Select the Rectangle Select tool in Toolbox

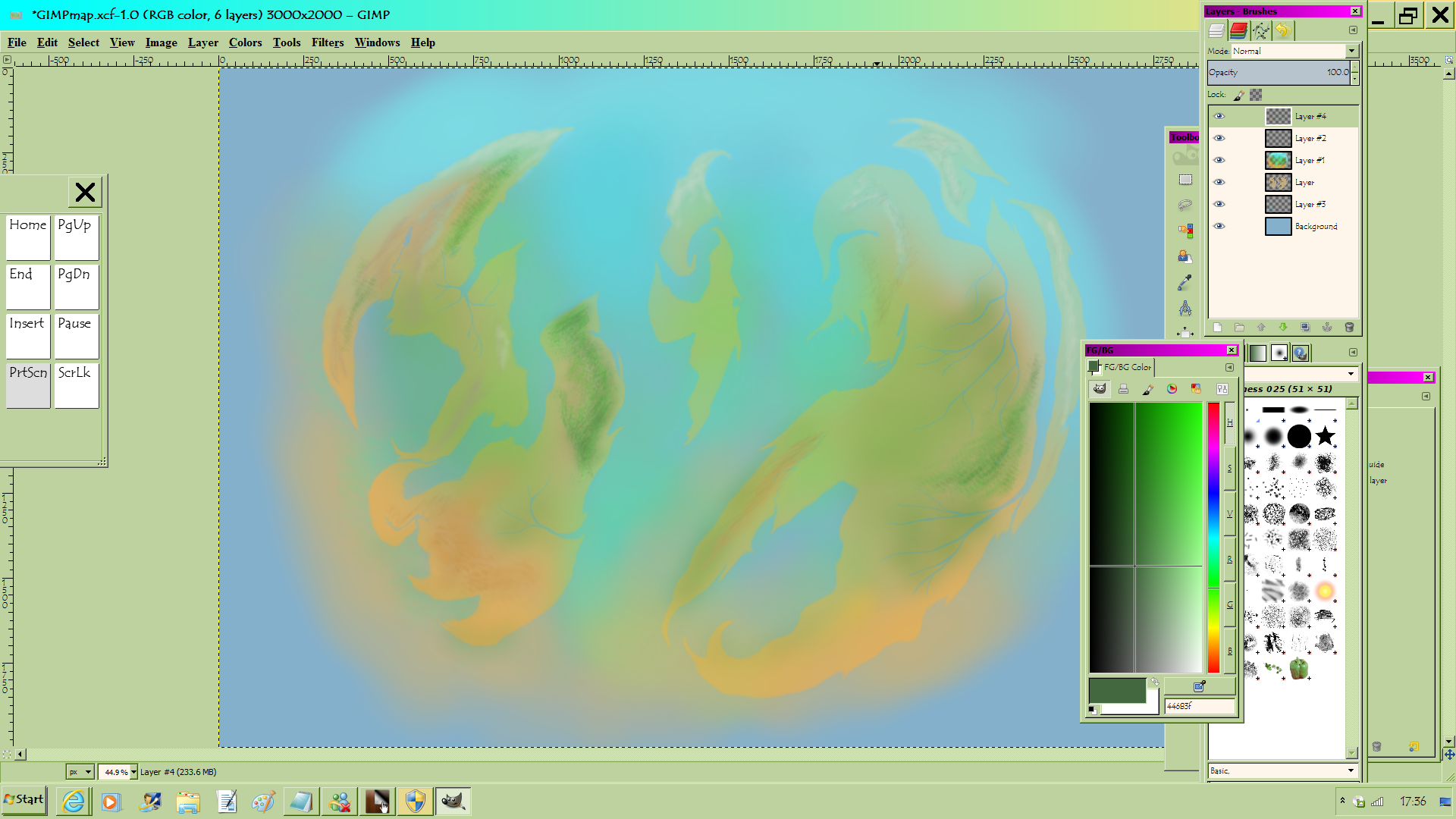[1185, 180]
